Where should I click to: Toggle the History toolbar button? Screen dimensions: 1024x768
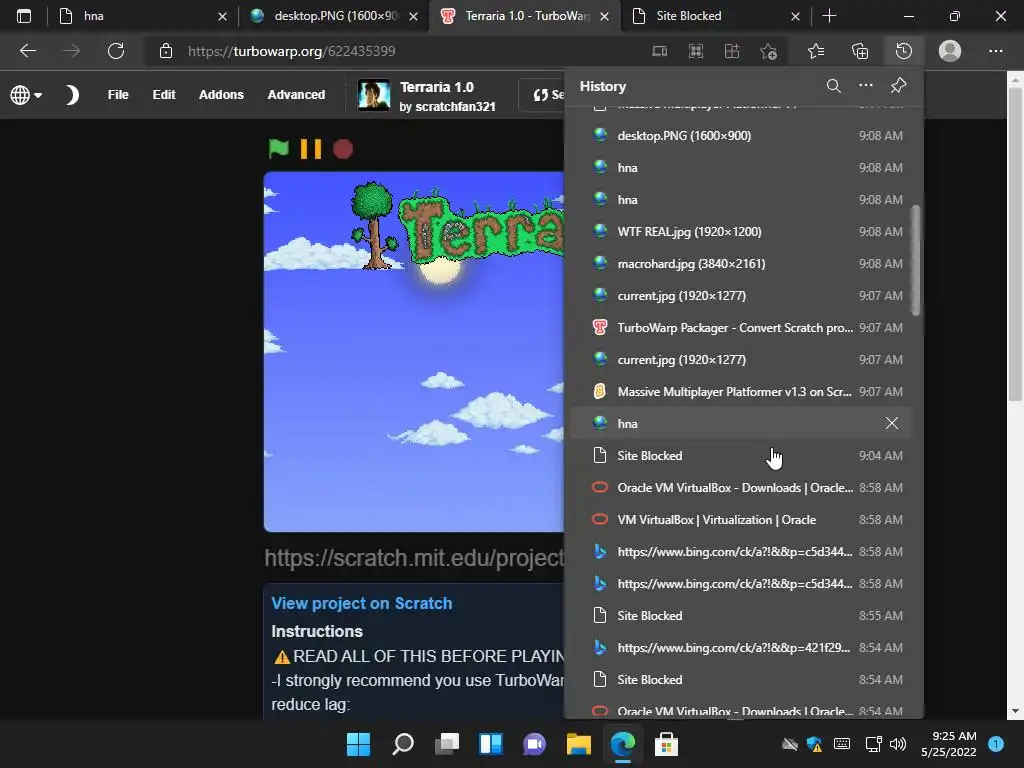[x=904, y=51]
